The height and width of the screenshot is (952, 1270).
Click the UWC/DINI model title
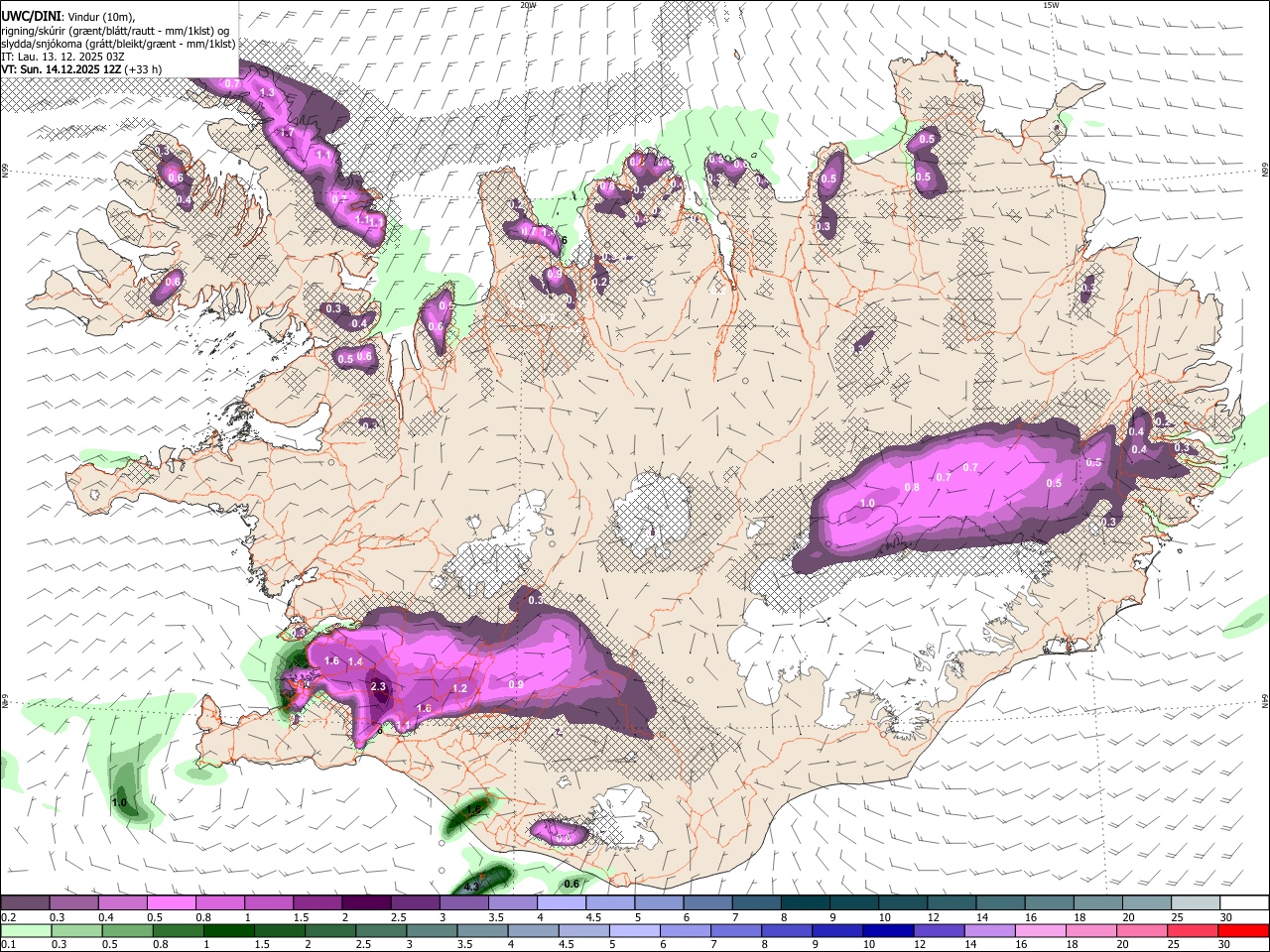pyautogui.click(x=31, y=16)
